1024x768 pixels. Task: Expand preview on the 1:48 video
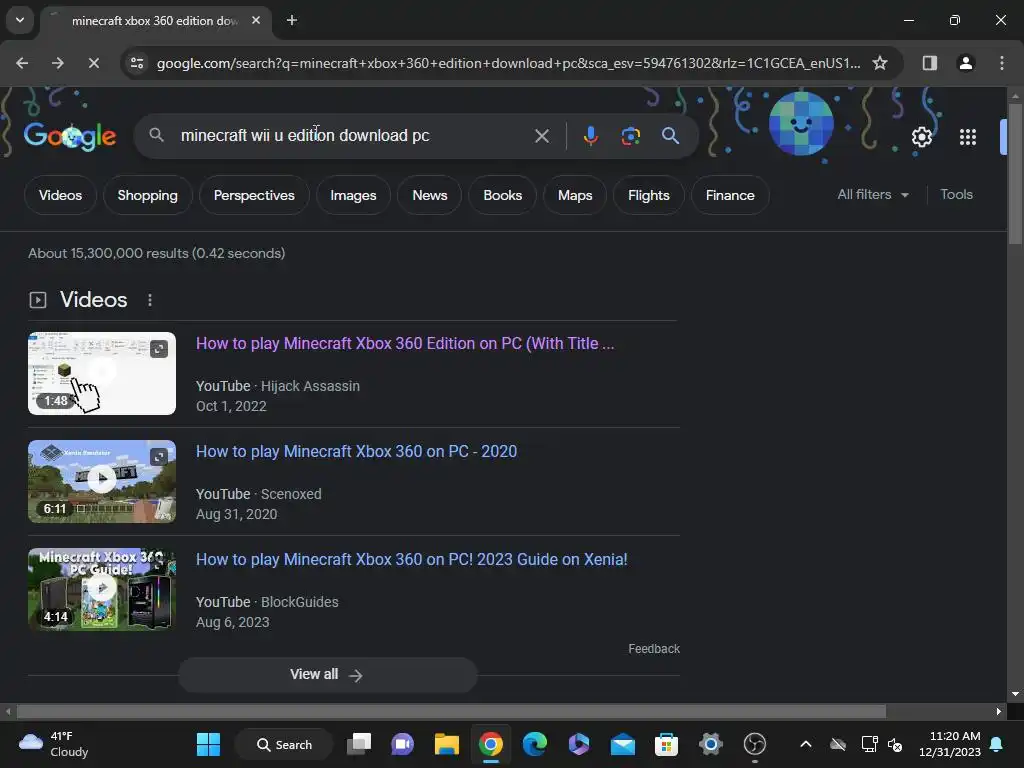(x=159, y=349)
